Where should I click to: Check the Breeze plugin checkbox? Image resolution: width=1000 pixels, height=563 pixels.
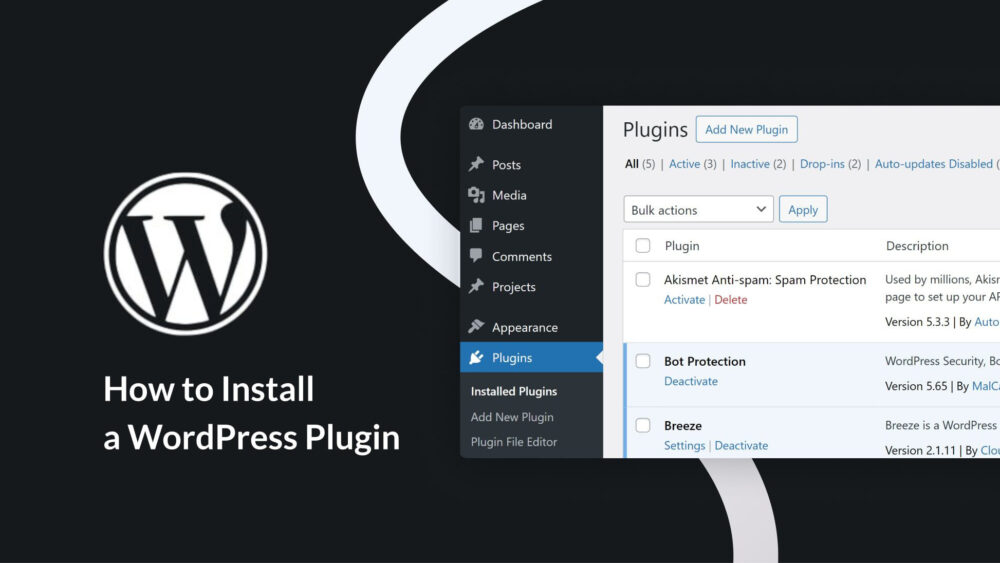643,425
